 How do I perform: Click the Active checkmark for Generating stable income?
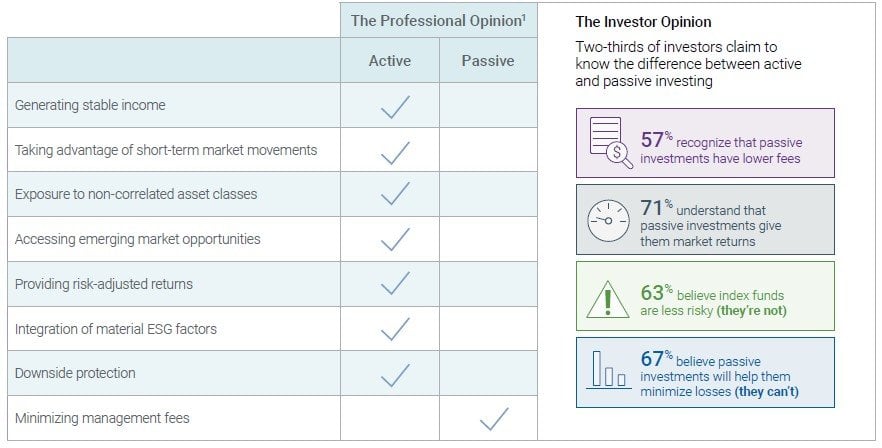click(x=394, y=106)
